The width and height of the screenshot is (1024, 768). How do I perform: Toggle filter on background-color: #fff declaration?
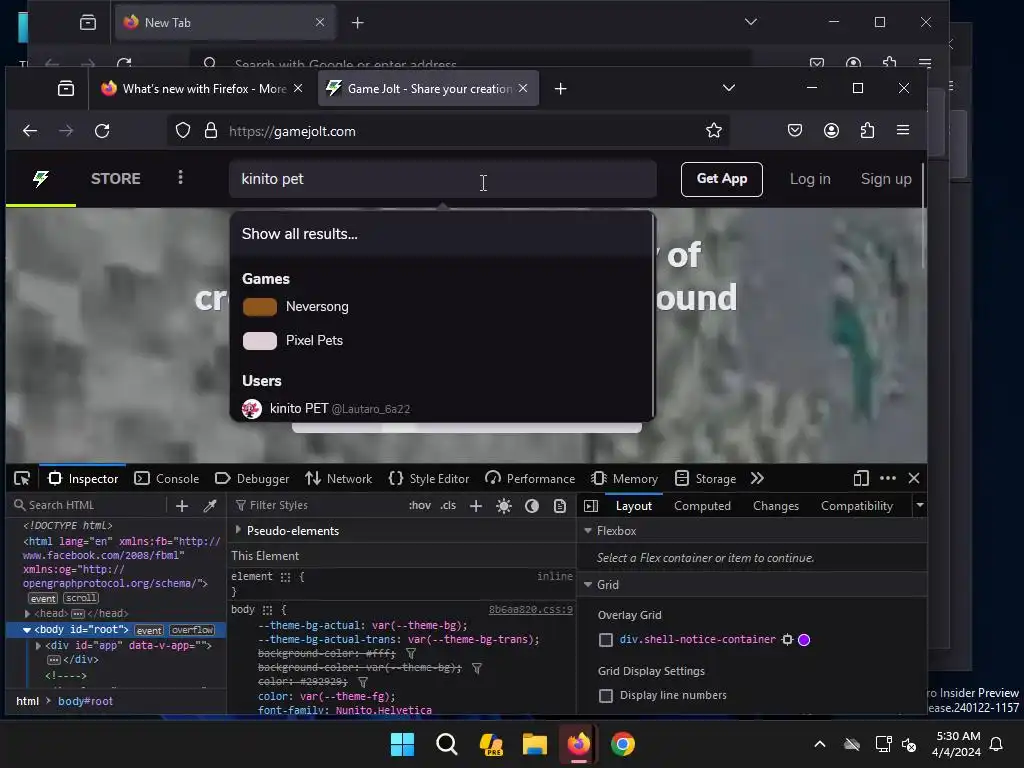[x=411, y=653]
